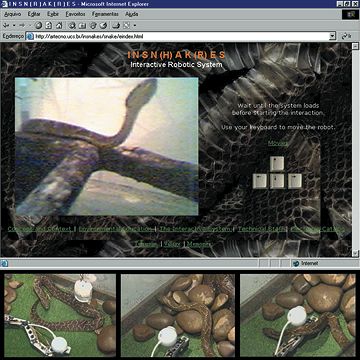Viewport: 360px width, 360px height.
Task: Expand the address bar dropdown list
Action: pyautogui.click(x=332, y=36)
